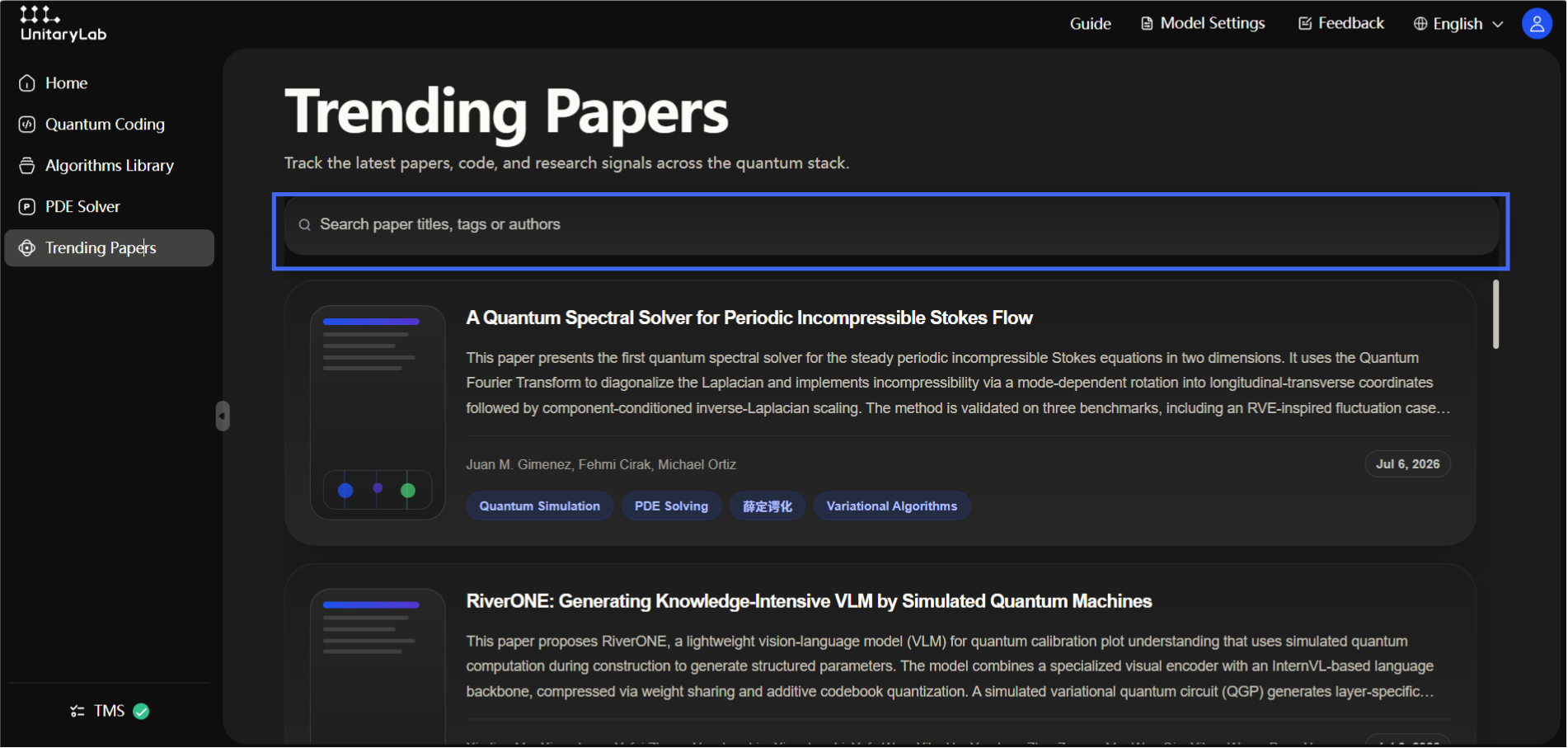Expand the English language chevron
The width and height of the screenshot is (1568, 748).
1498,24
